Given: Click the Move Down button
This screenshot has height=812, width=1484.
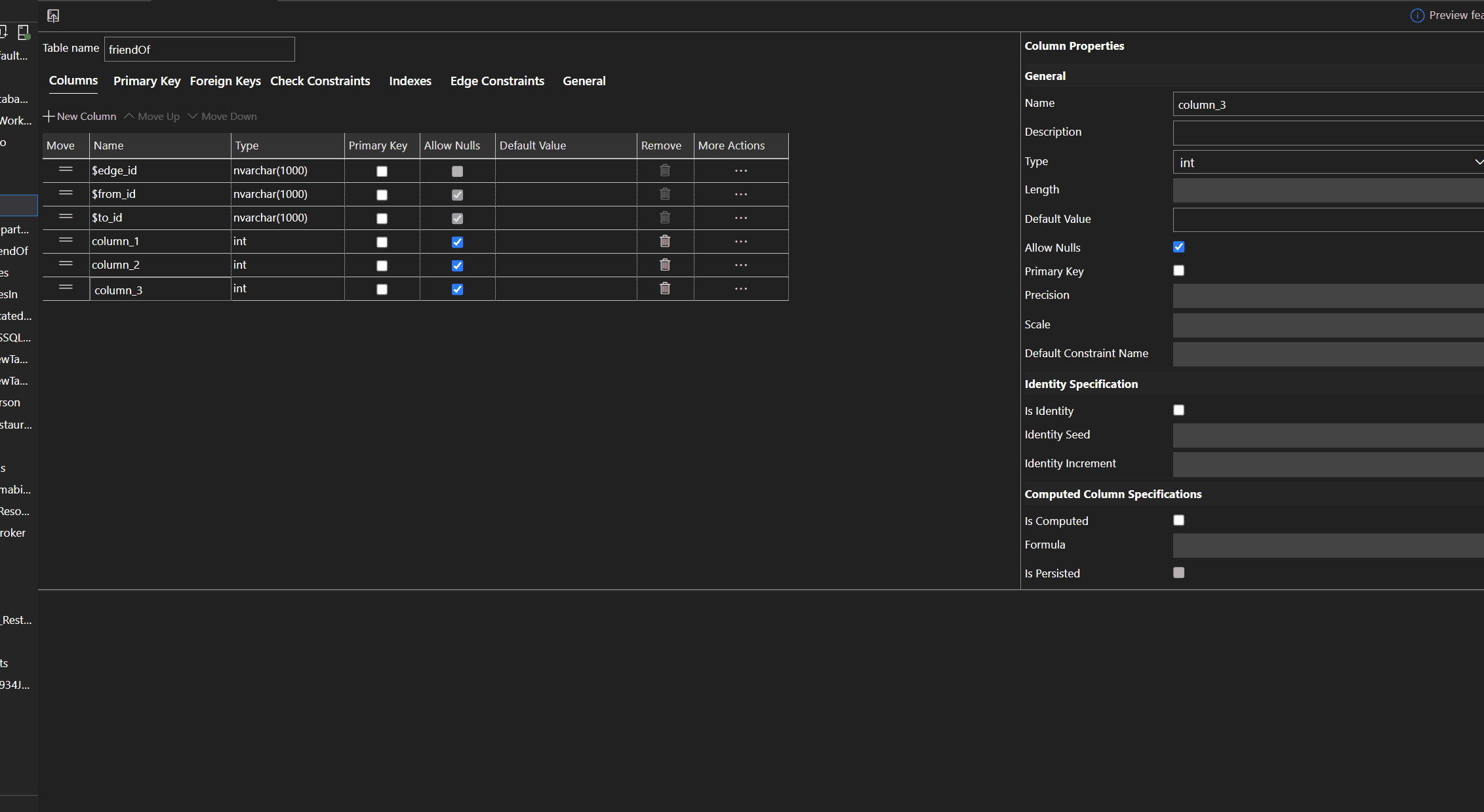Looking at the screenshot, I should [x=222, y=117].
